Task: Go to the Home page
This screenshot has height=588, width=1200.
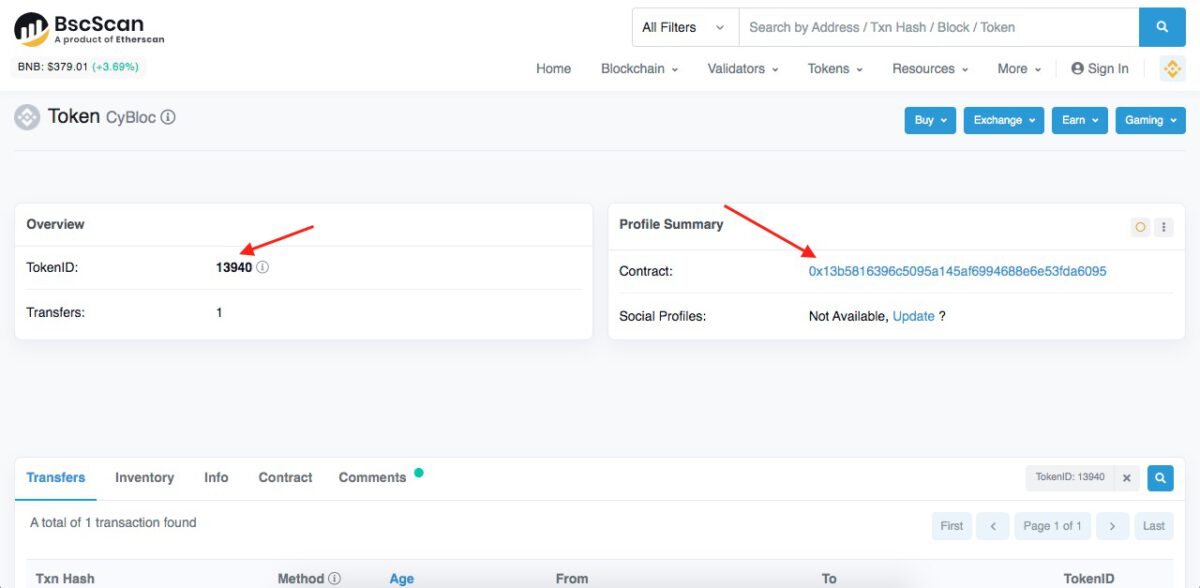Action: (x=553, y=69)
